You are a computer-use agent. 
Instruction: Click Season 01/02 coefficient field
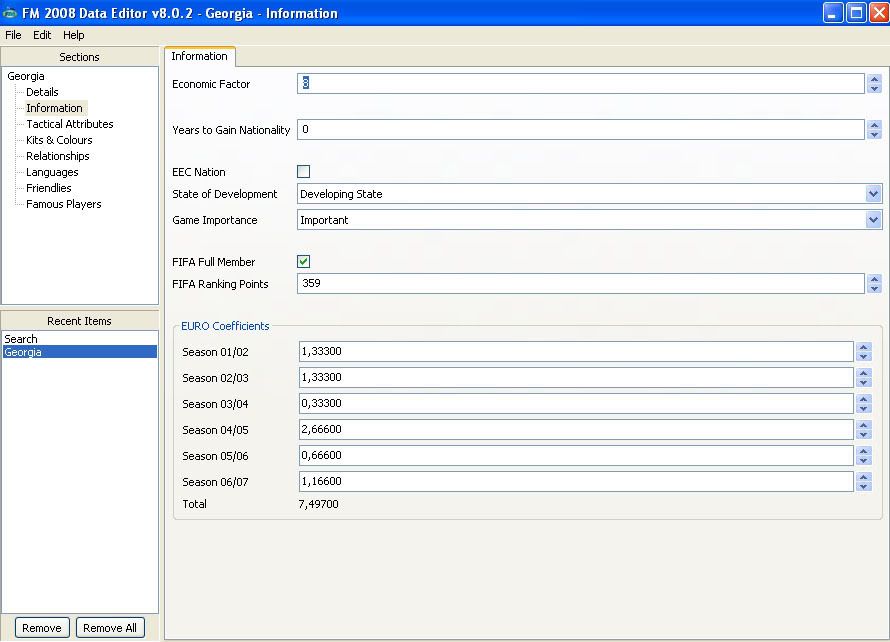tap(576, 351)
